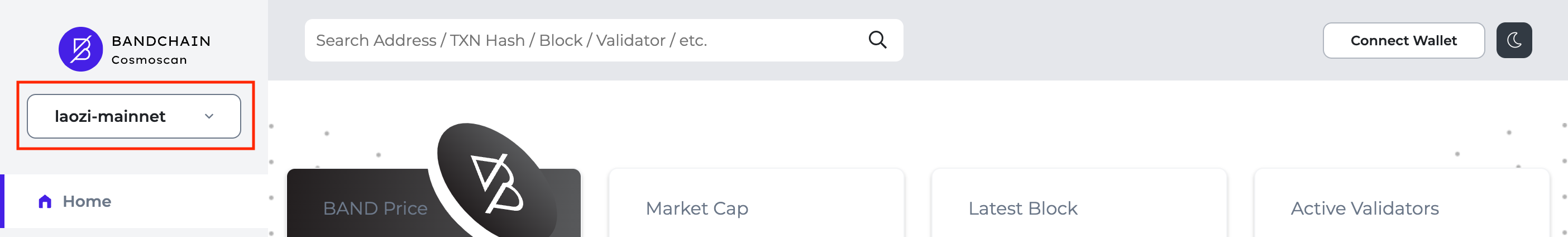Open the Latest Block card
Screen dimensions: 1568x237
pyautogui.click(x=1079, y=203)
